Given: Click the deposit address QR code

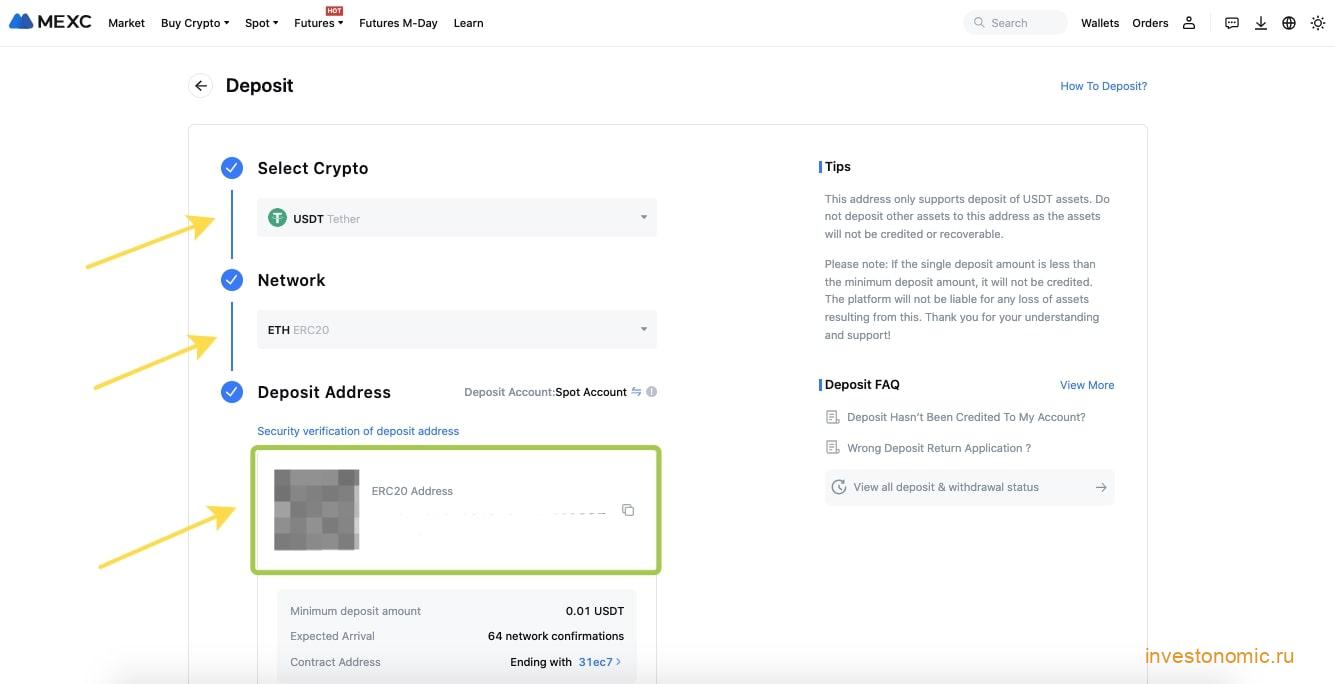Looking at the screenshot, I should (x=316, y=510).
